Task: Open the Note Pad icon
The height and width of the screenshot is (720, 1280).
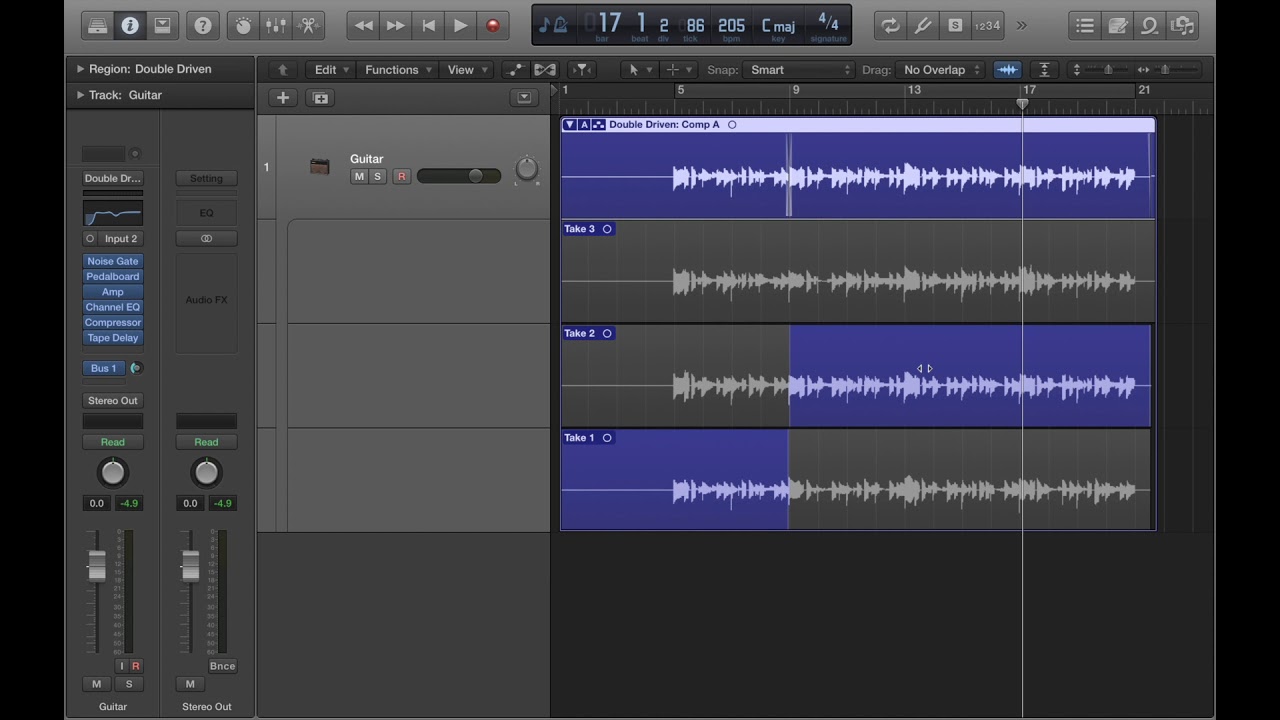Action: tap(1118, 26)
